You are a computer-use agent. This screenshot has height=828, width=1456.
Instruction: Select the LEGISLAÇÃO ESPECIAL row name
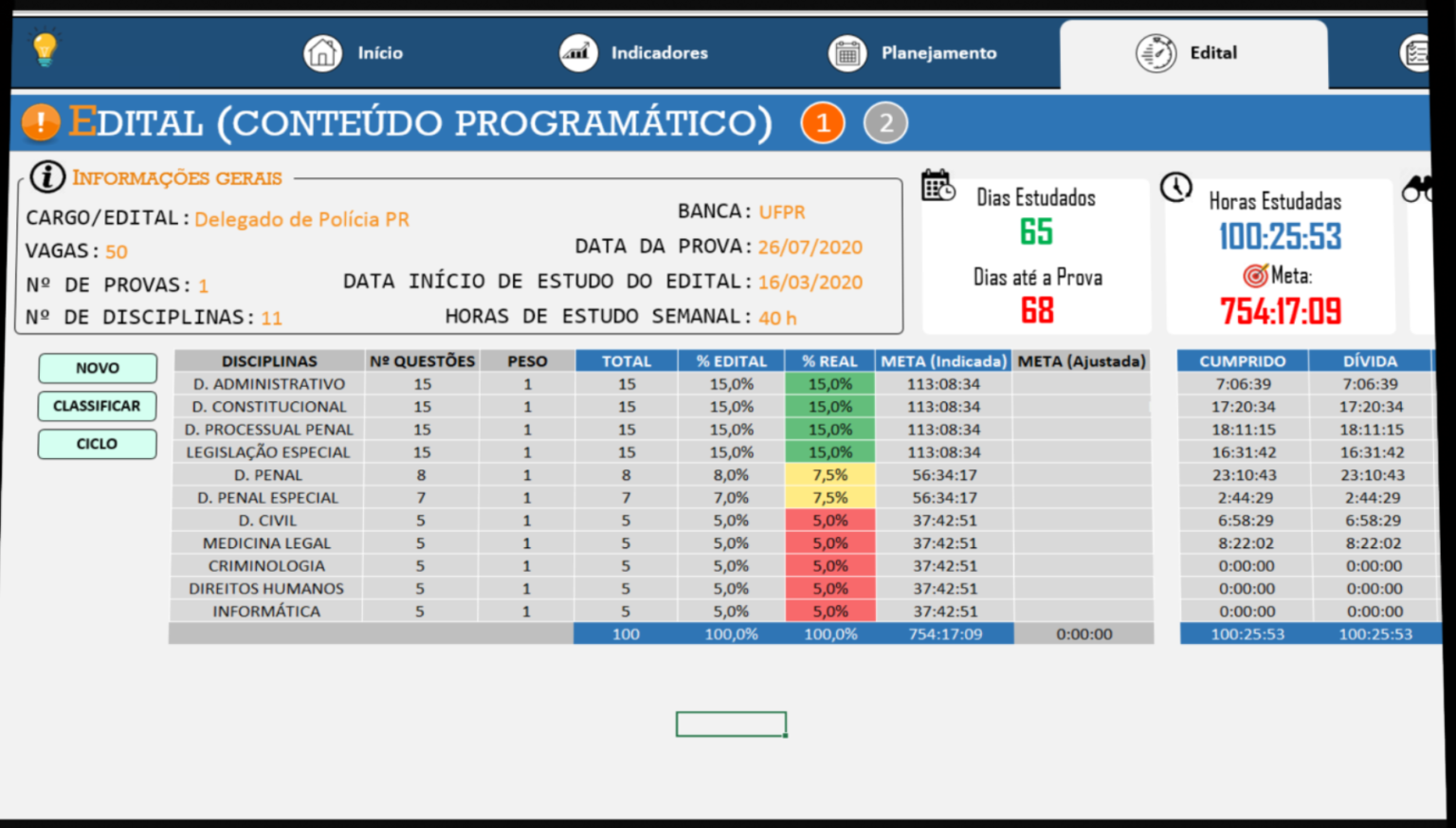268,452
